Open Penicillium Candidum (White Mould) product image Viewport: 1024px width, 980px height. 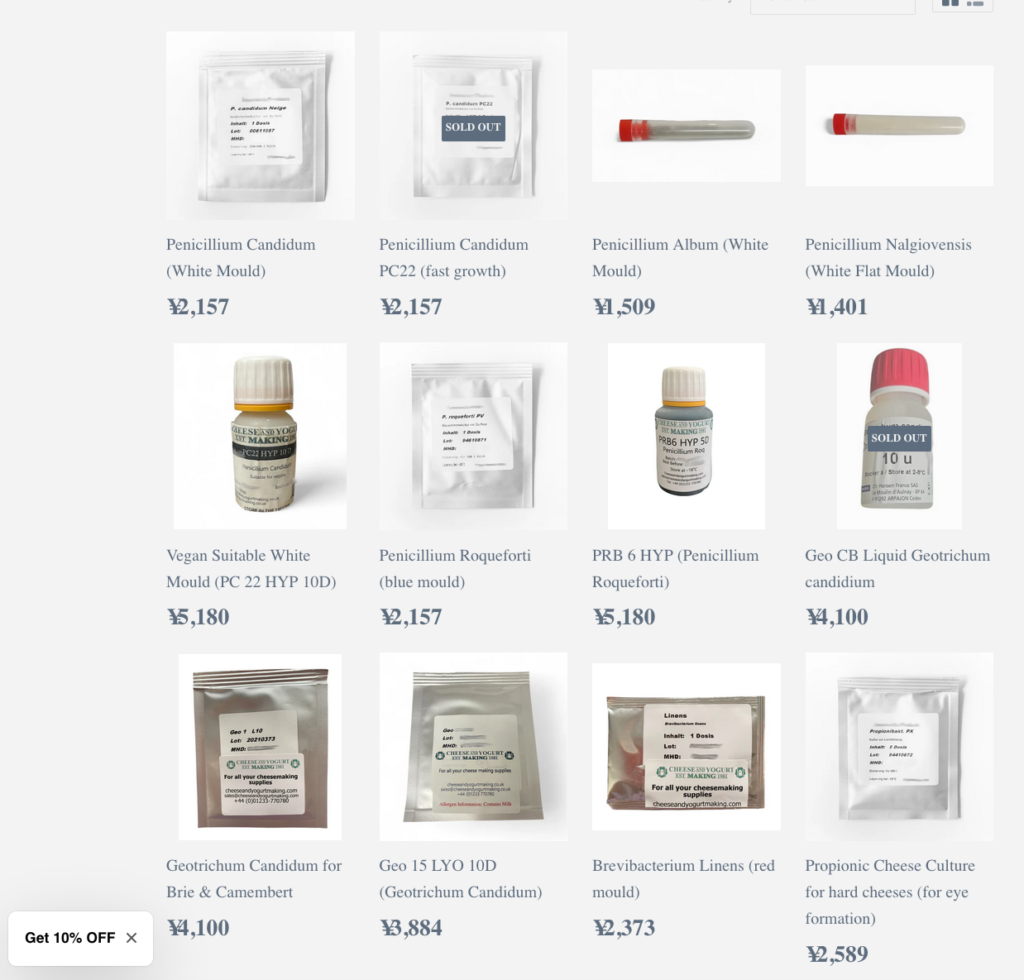pos(260,125)
